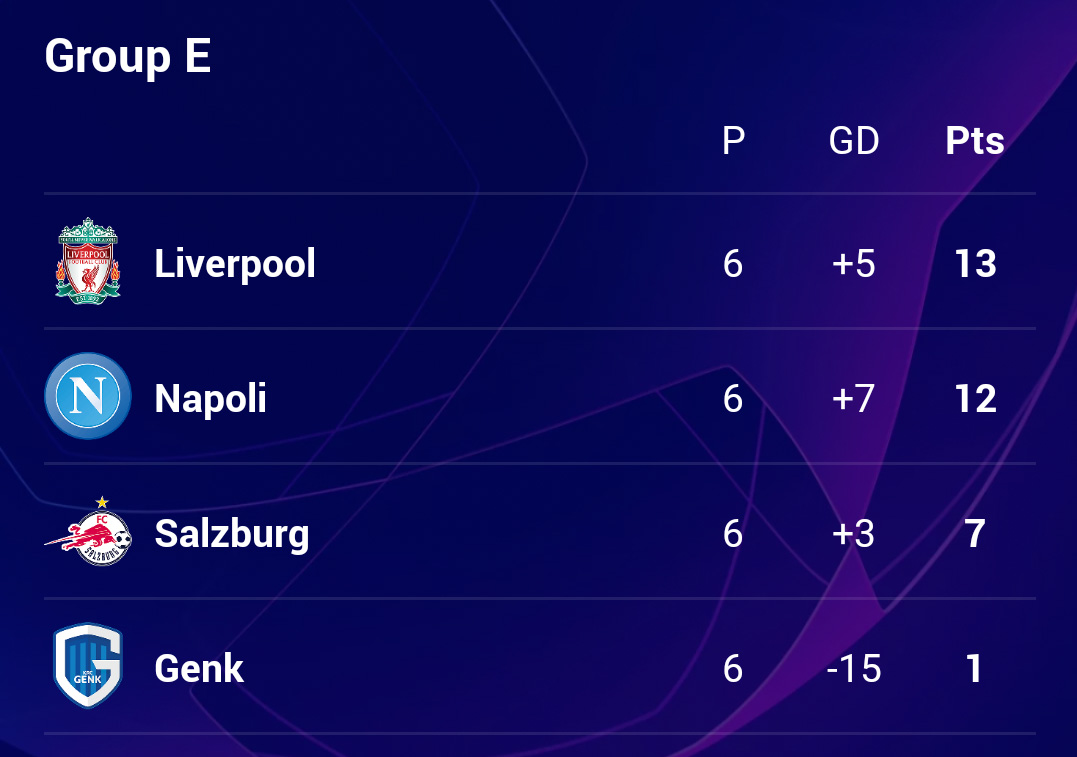Click the Pts column header
1077x757 pixels.
[x=975, y=141]
